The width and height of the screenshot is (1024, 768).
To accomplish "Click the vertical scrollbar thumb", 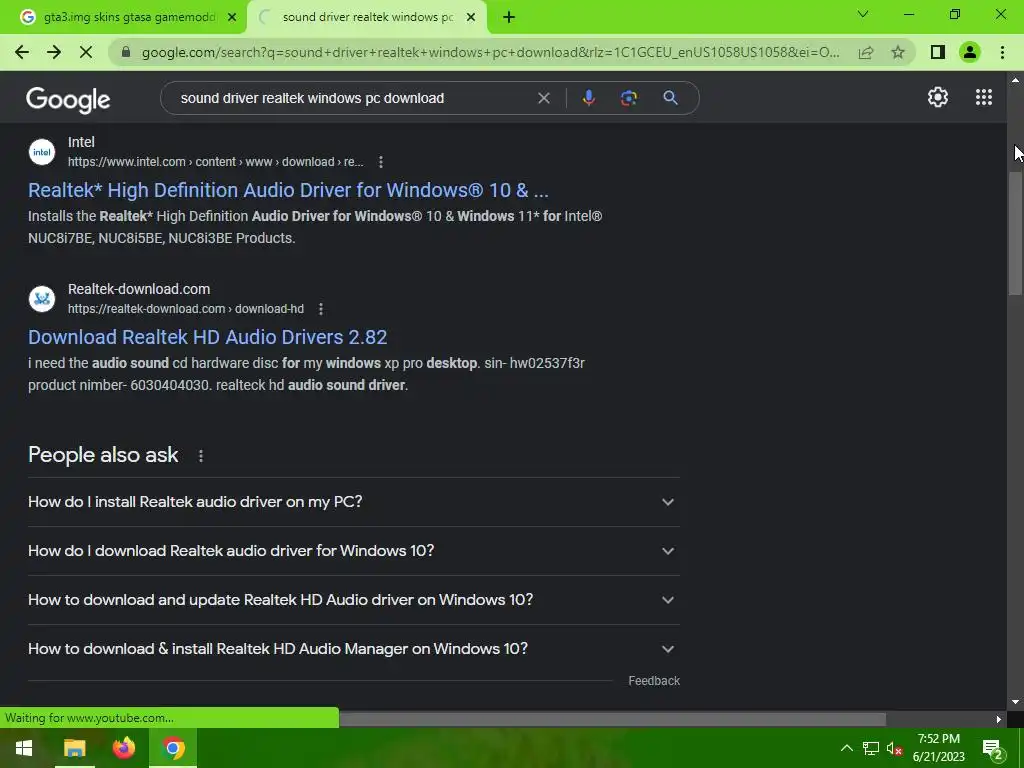I will (1015, 232).
